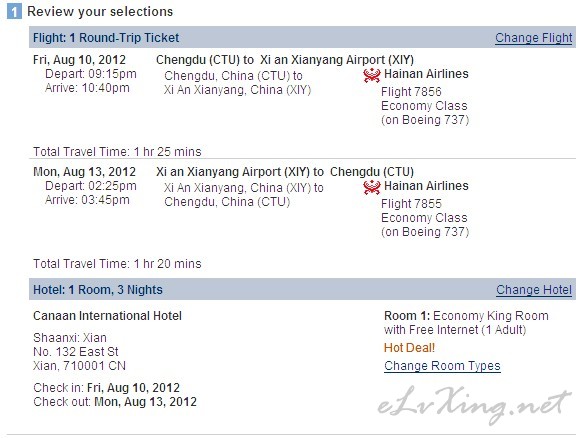Click the Hot Deal! label

click(x=409, y=348)
